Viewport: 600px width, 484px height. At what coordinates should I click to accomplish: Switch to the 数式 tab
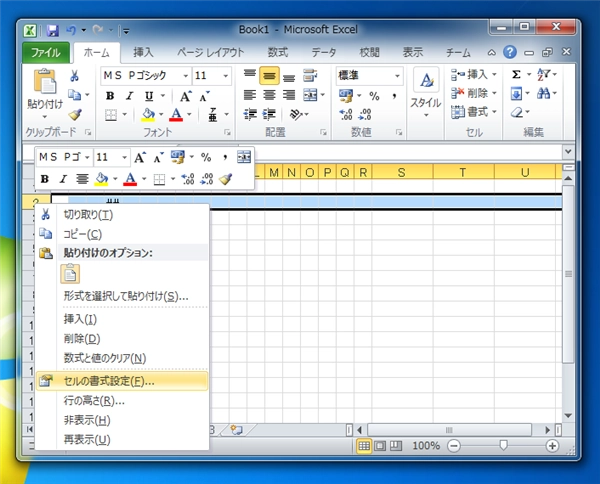click(x=277, y=52)
